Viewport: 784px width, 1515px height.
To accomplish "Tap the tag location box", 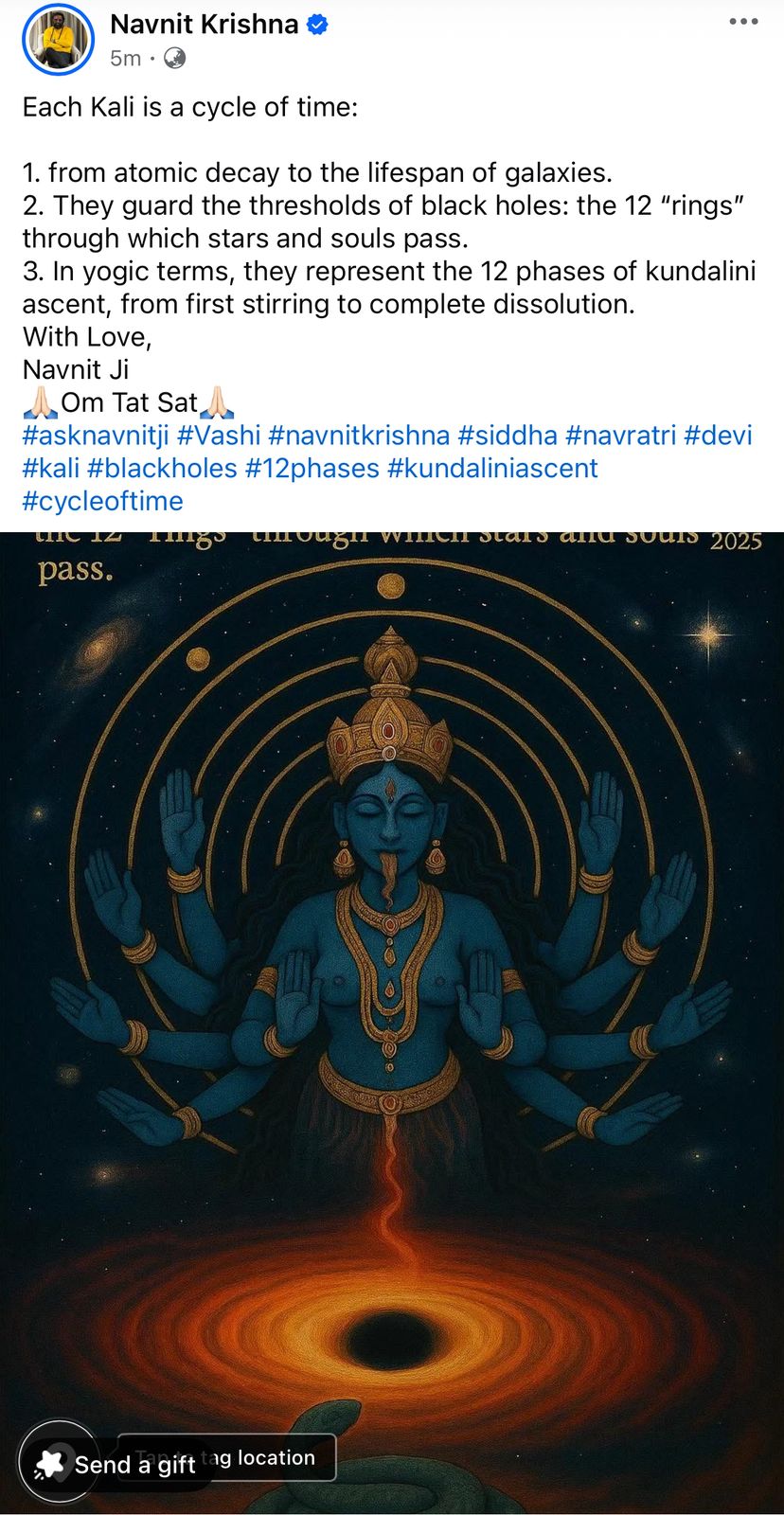I will pos(226,1458).
